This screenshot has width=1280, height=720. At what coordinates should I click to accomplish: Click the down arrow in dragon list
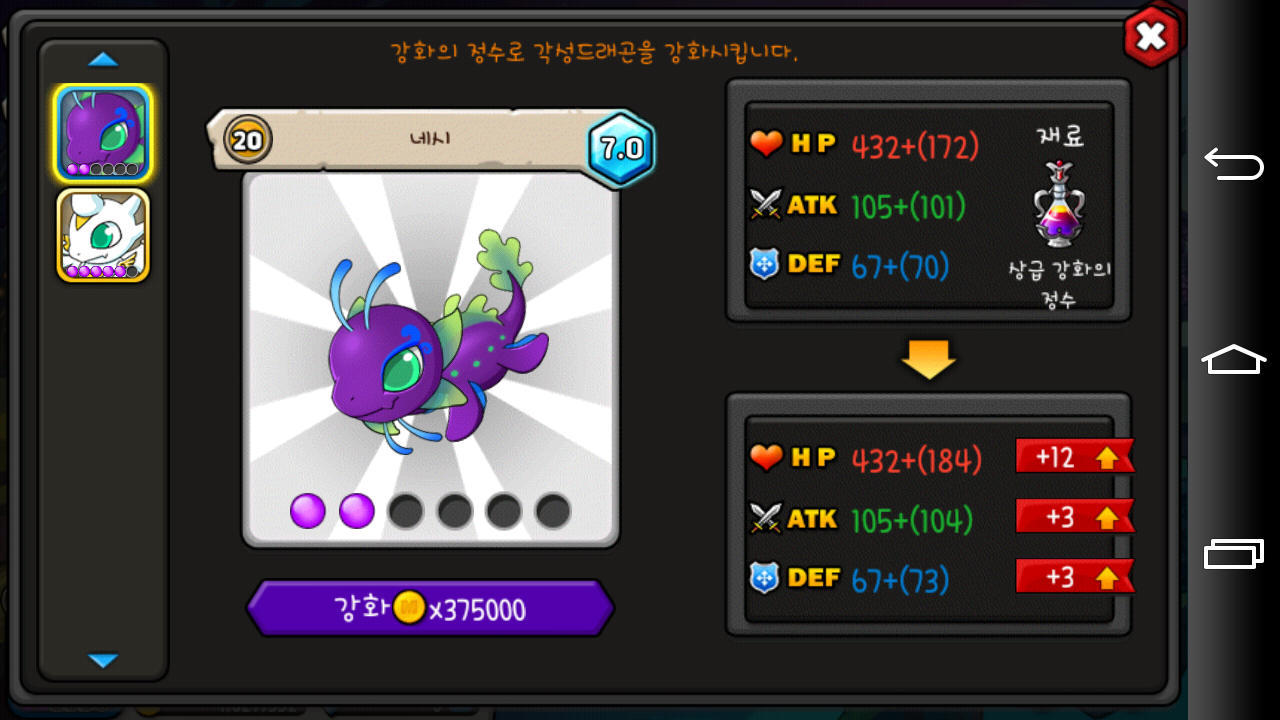[103, 660]
